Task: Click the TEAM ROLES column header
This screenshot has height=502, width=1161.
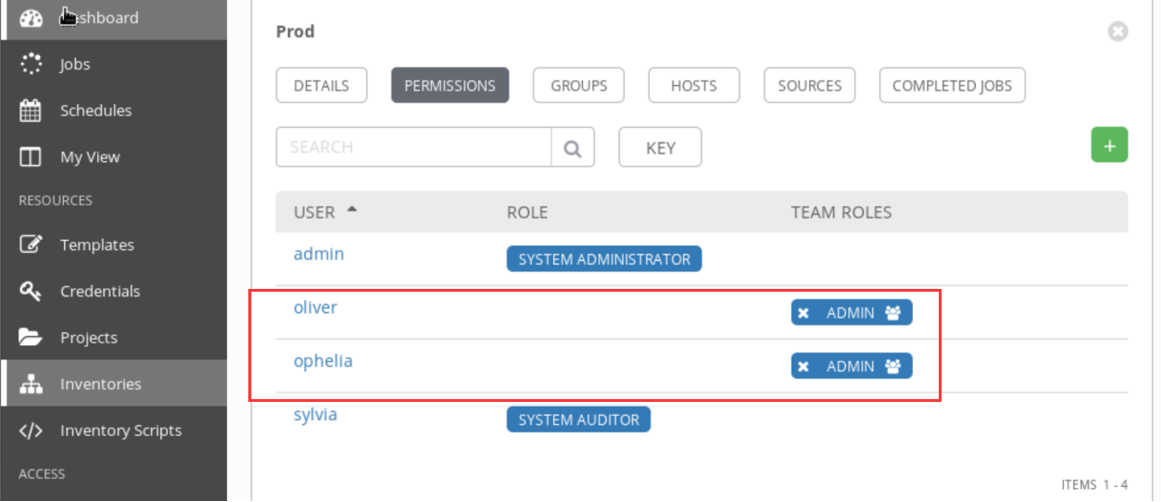Action: pos(841,213)
